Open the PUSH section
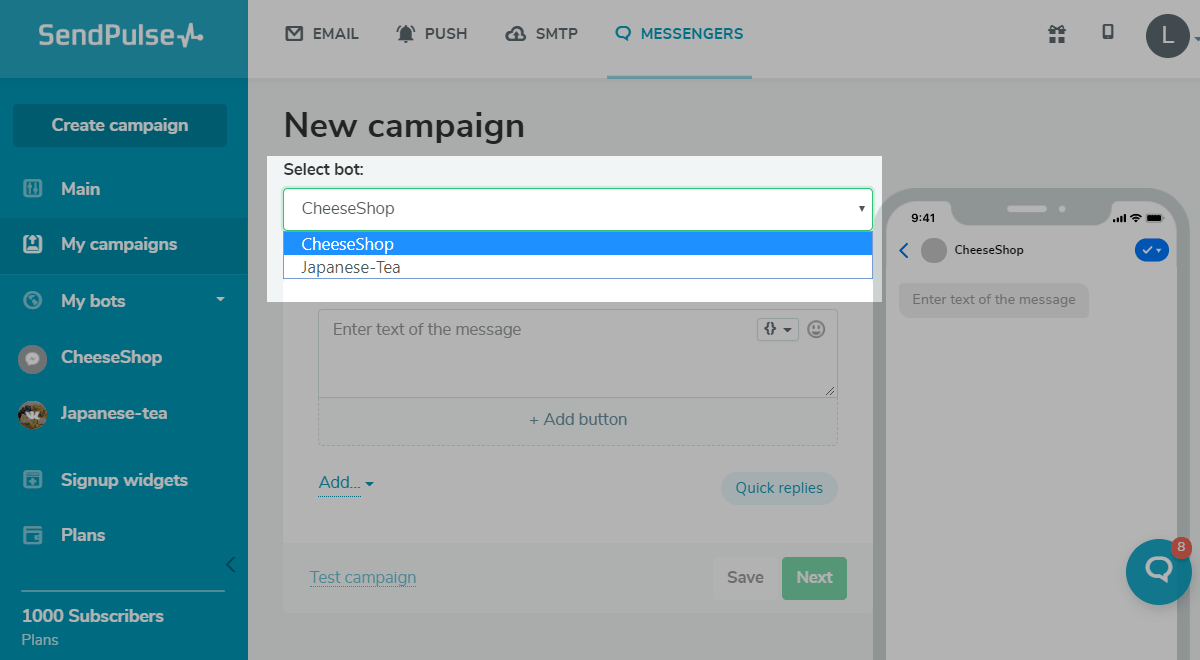Screen dimensions: 1200x660 coord(432,33)
